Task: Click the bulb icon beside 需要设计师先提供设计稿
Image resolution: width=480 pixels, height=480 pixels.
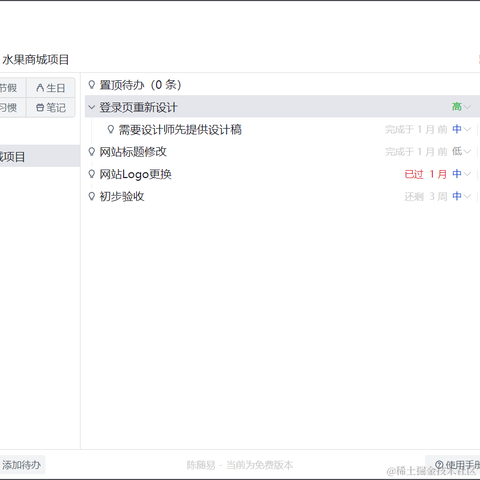Action: tap(111, 129)
